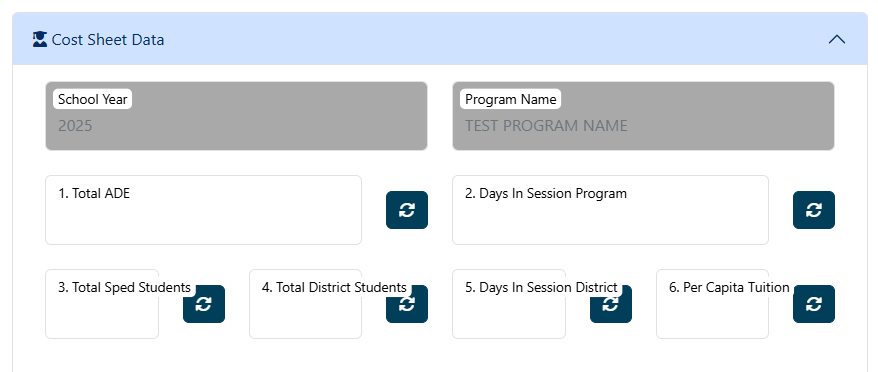Refresh Days In Session District value

click(610, 304)
